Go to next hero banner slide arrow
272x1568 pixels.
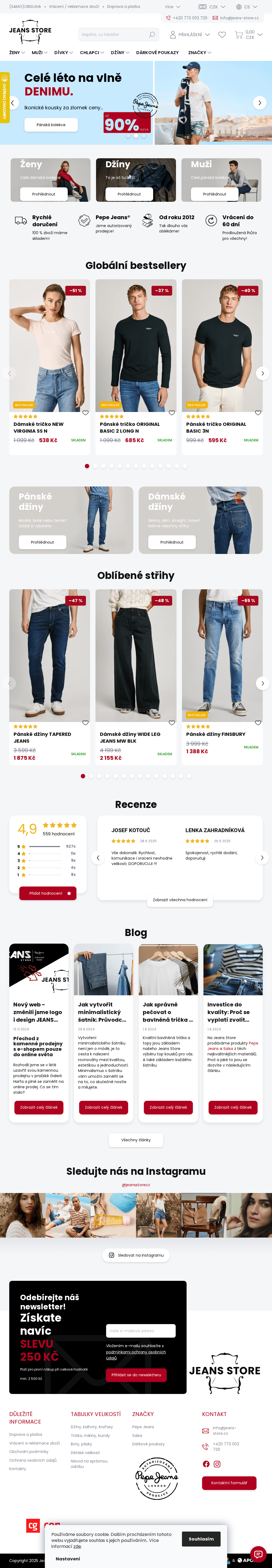(260, 102)
